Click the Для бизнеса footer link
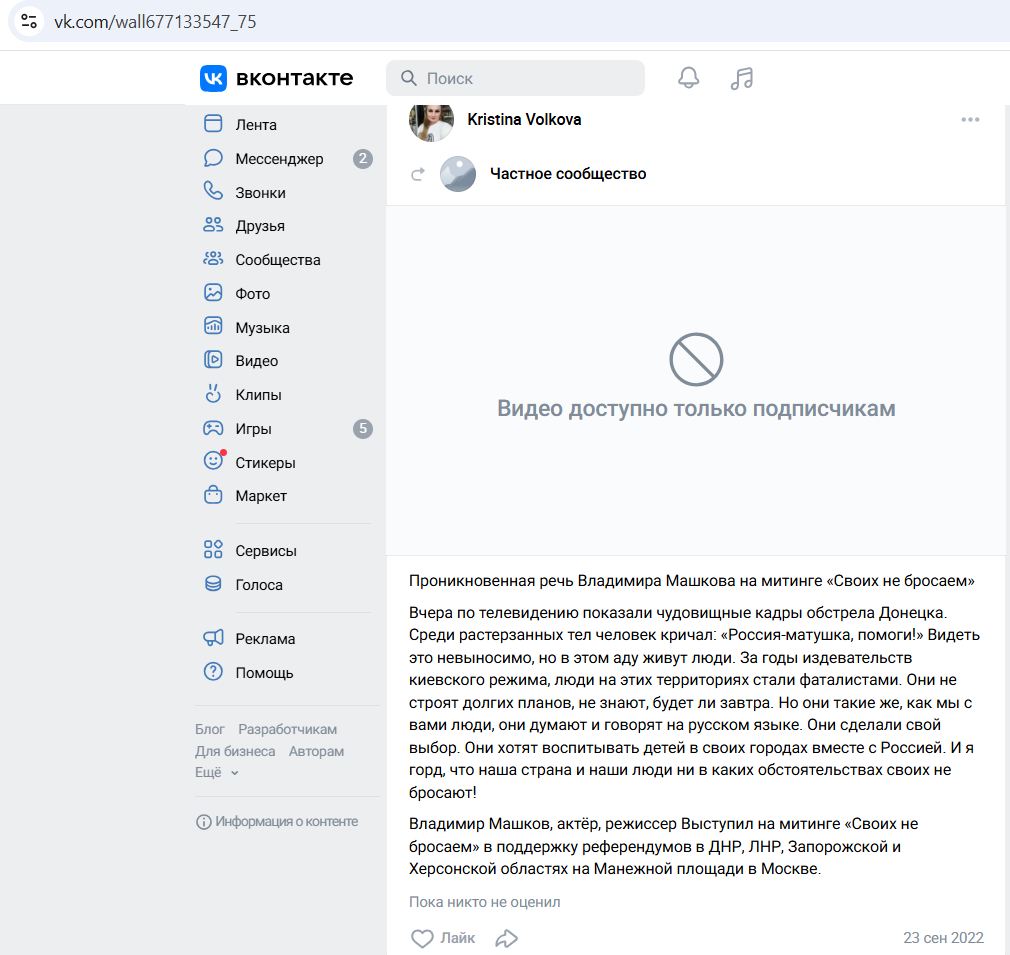Viewport: 1010px width, 955px height. coord(235,751)
